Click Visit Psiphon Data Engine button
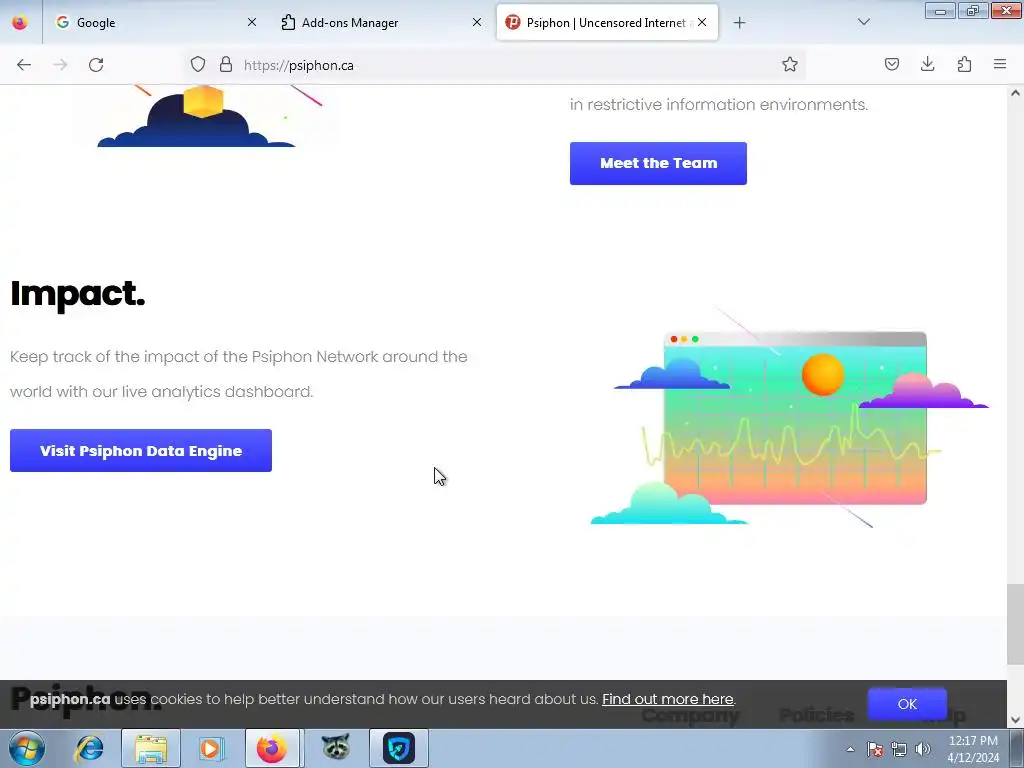The width and height of the screenshot is (1024, 768). (140, 451)
